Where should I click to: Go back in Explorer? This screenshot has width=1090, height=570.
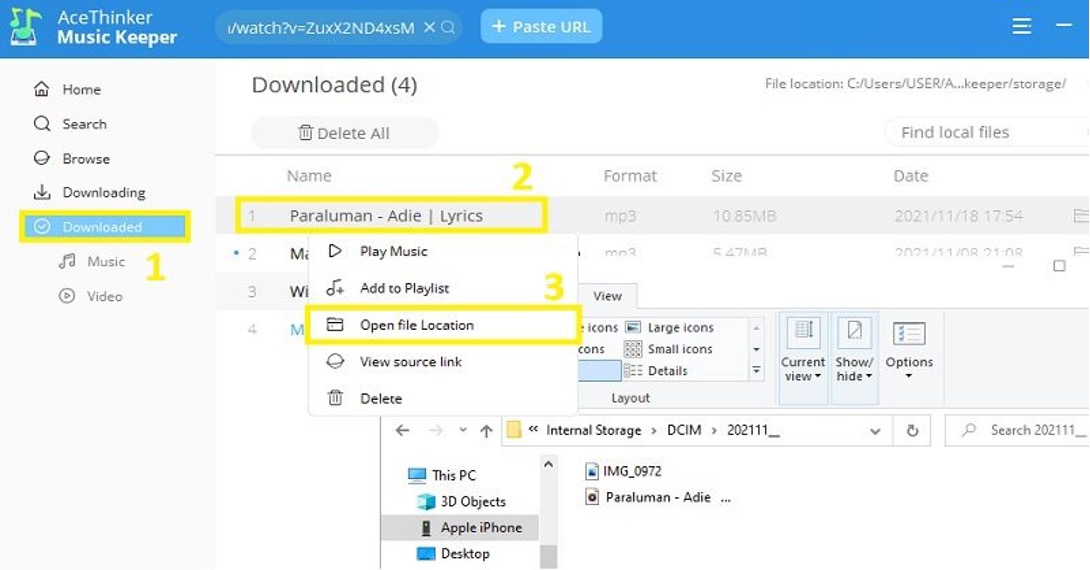[x=402, y=430]
